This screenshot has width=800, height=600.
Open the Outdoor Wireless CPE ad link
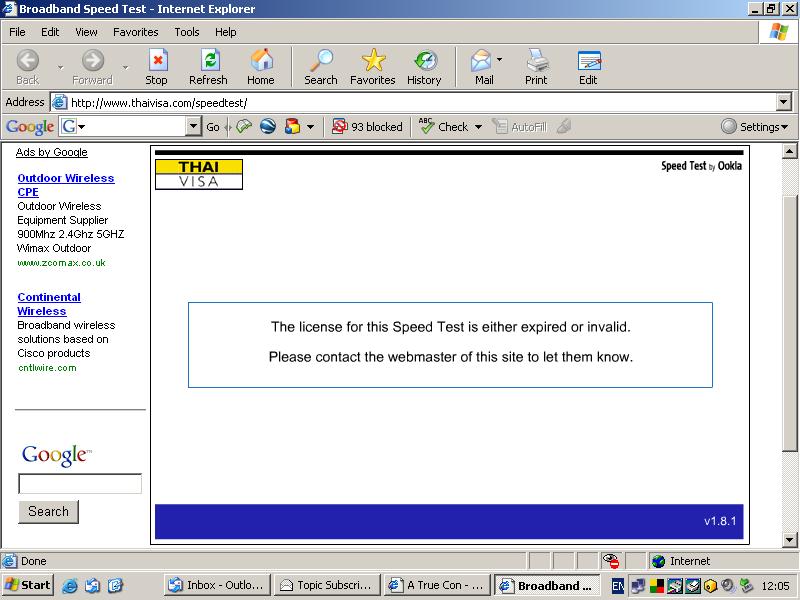[65, 185]
